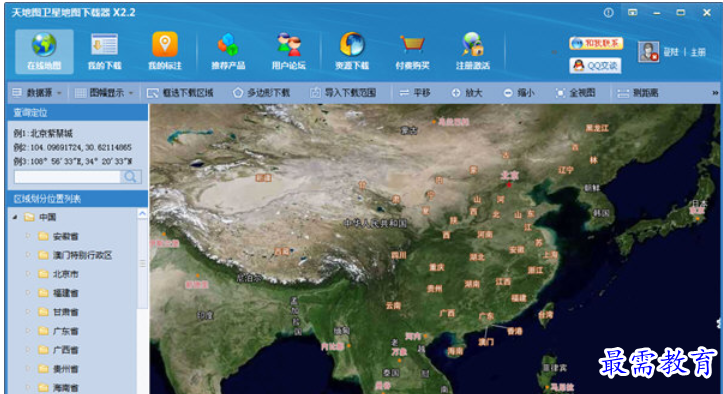Select 贵州省 in the region tree

[65, 369]
